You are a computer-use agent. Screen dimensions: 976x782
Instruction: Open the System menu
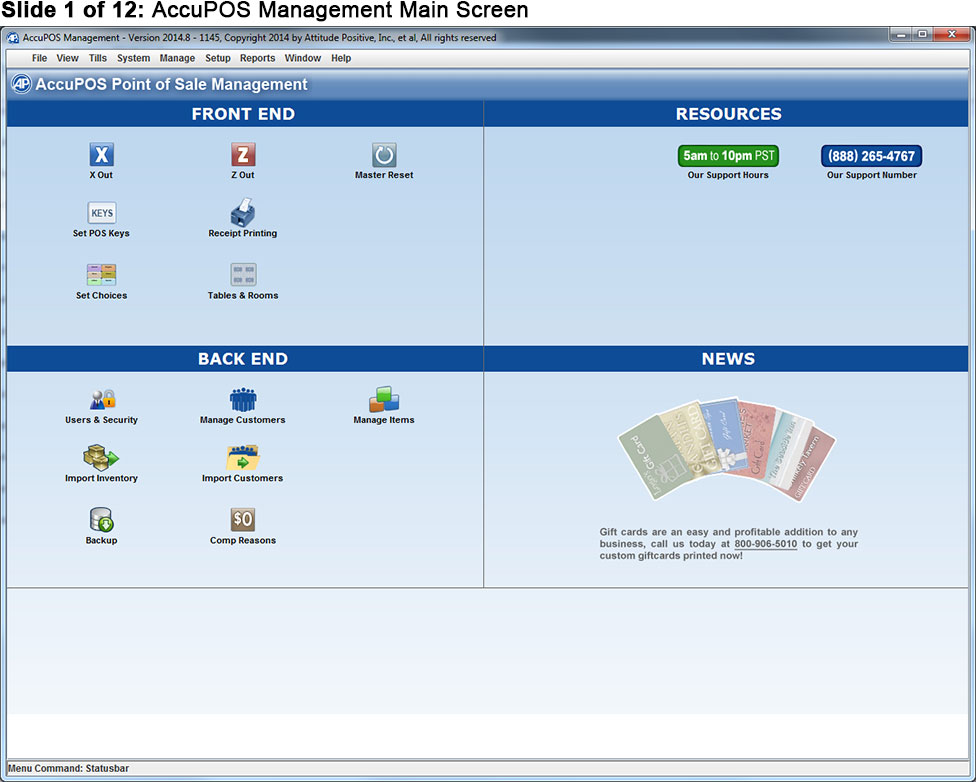point(133,58)
